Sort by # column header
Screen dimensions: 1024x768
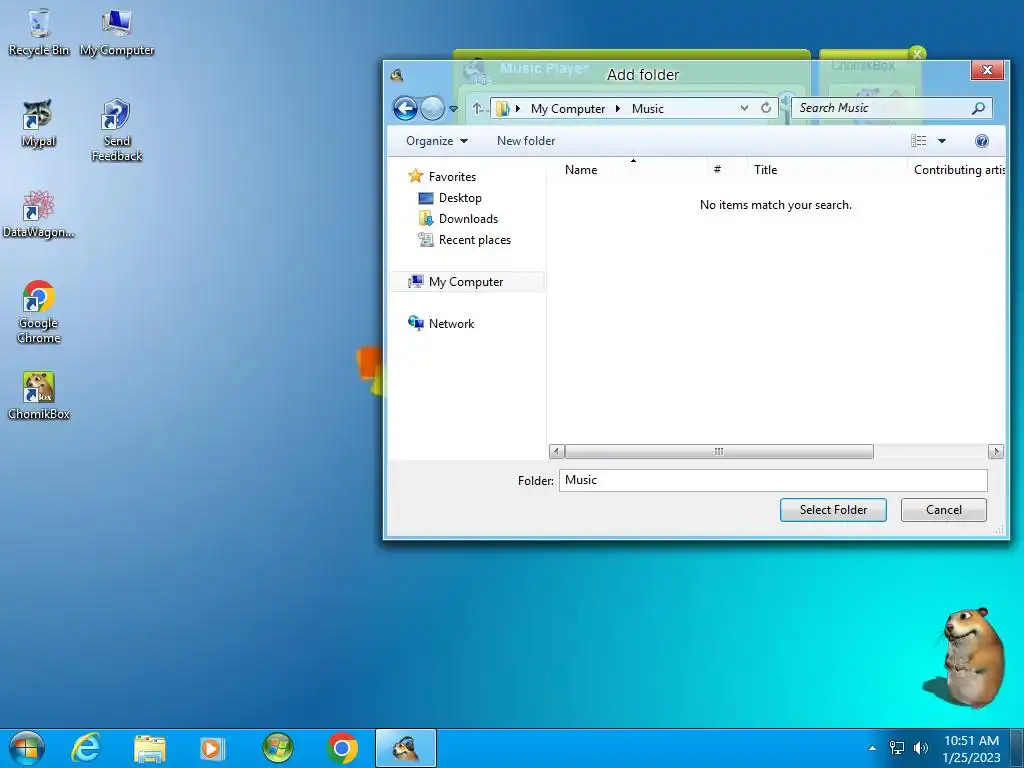[x=717, y=170]
